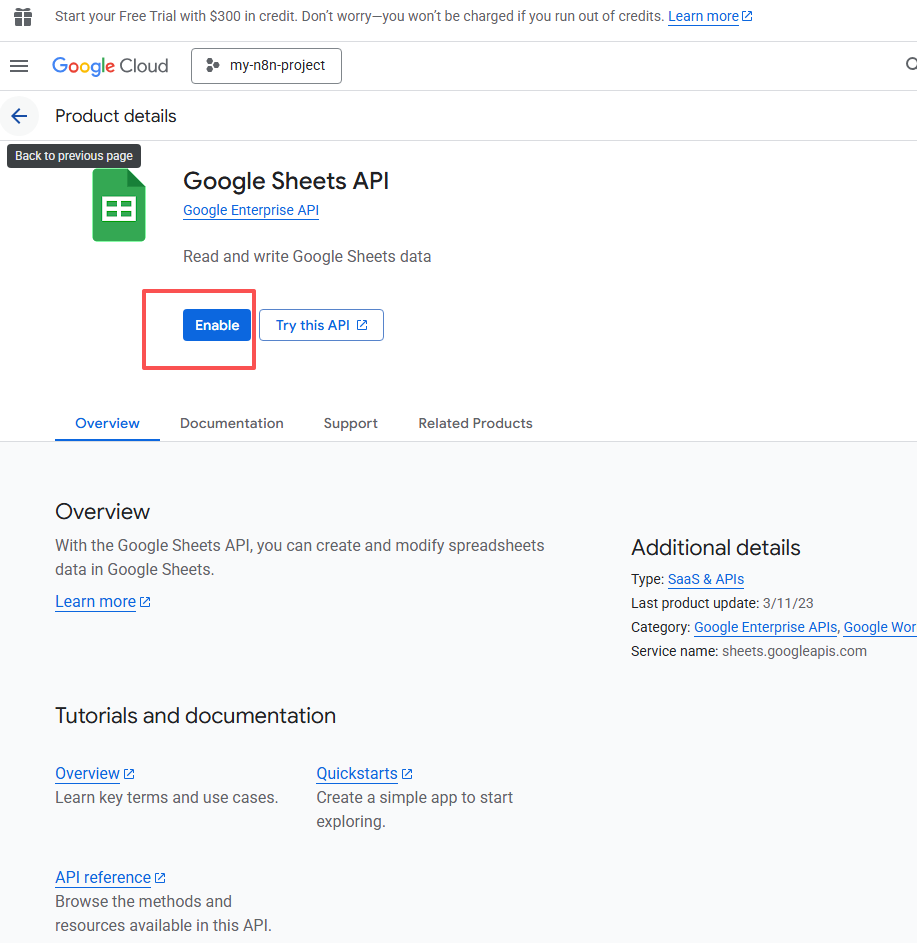Click the Google Sheets product icon
The height and width of the screenshot is (943, 917).
[119, 205]
